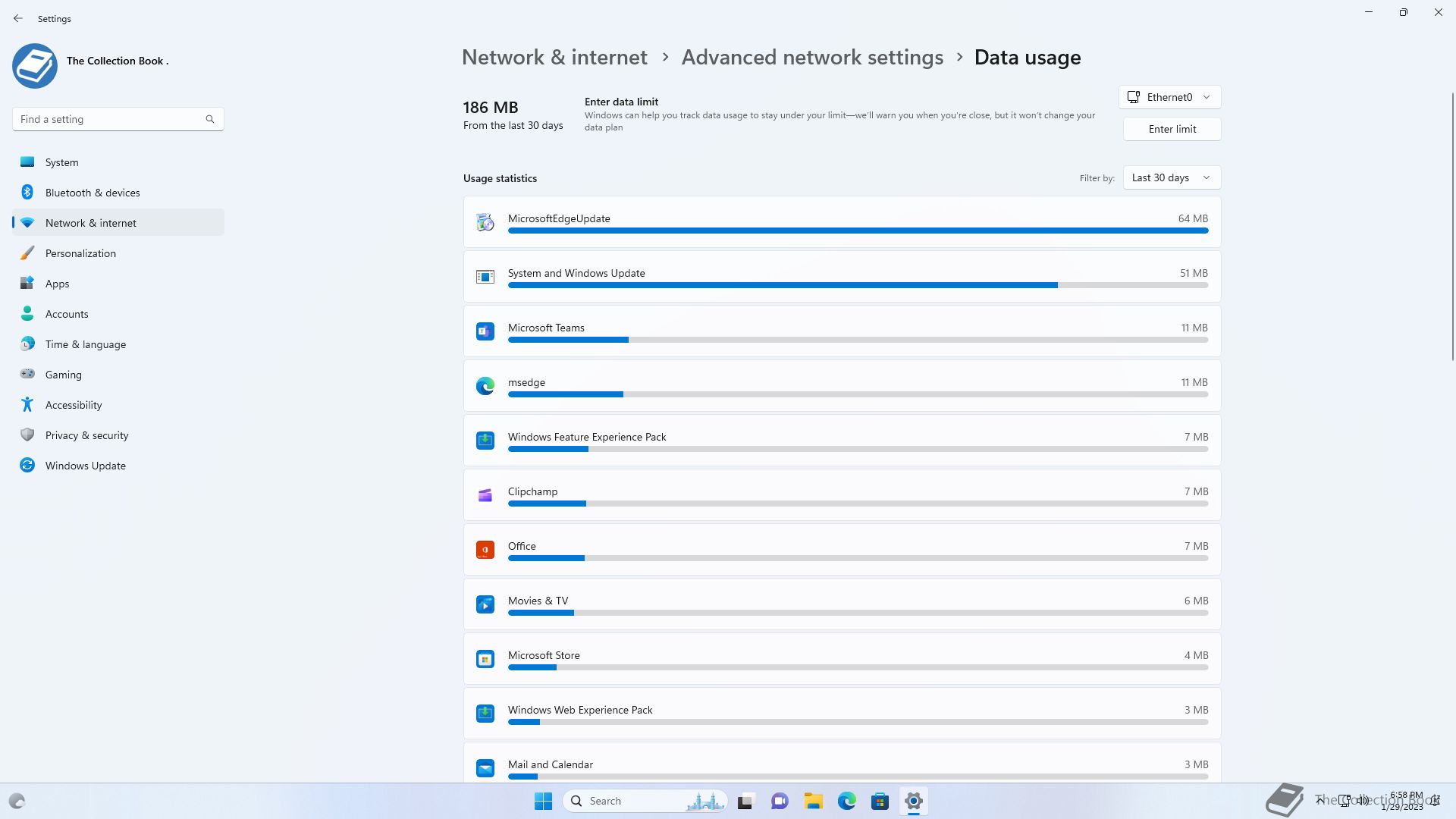Open File Explorer from the taskbar

(813, 801)
